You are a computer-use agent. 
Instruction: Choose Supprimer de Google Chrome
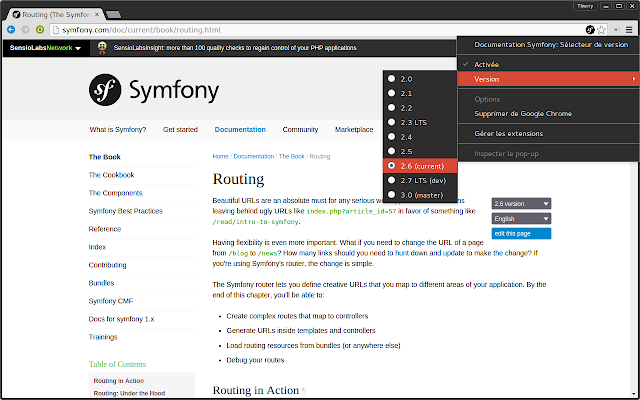click(x=548, y=113)
